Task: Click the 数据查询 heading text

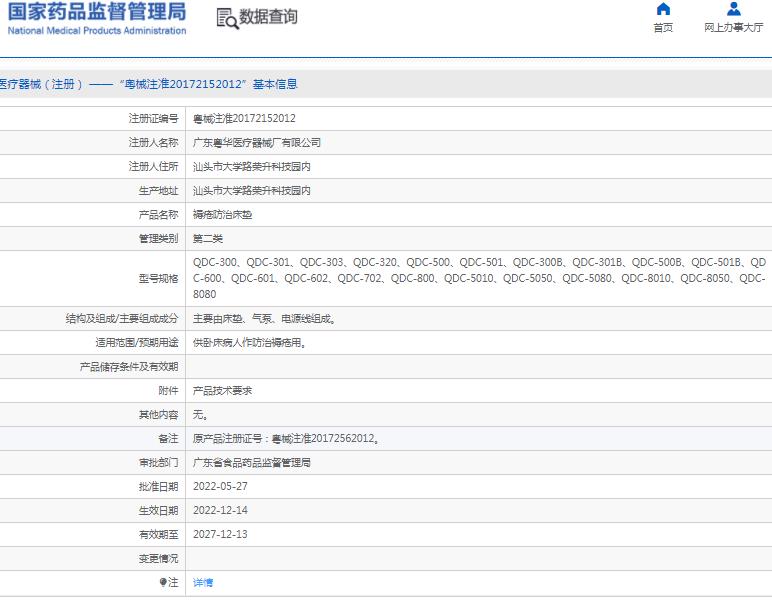Action: (x=268, y=17)
